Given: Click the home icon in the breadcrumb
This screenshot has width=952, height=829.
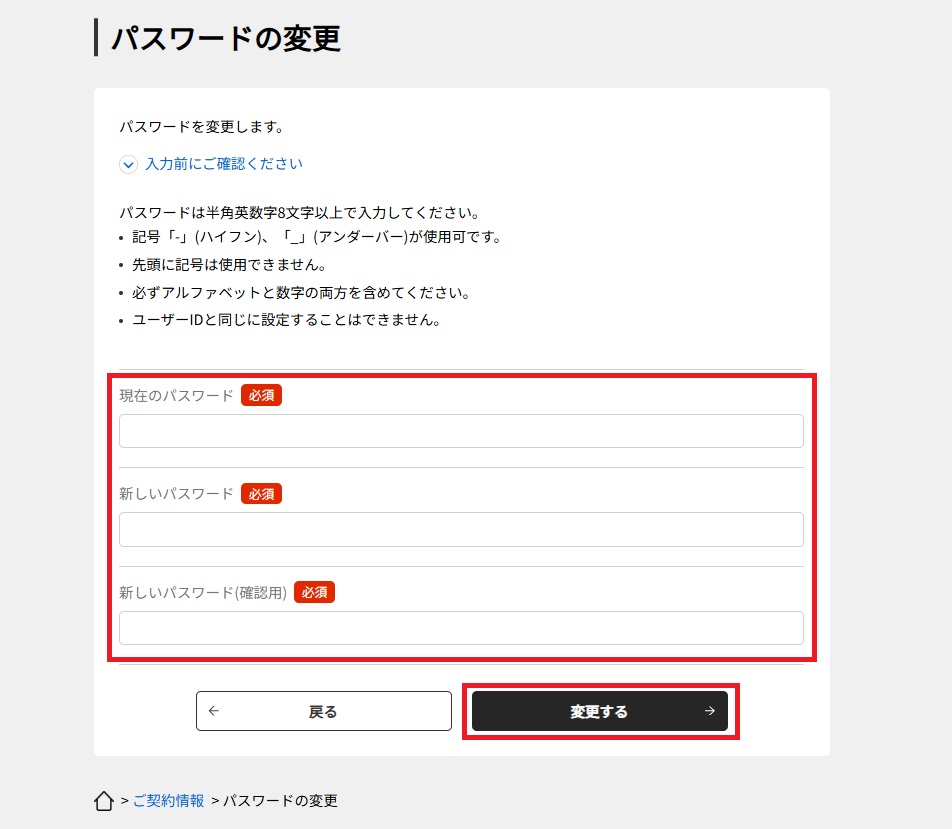Looking at the screenshot, I should click(x=104, y=800).
